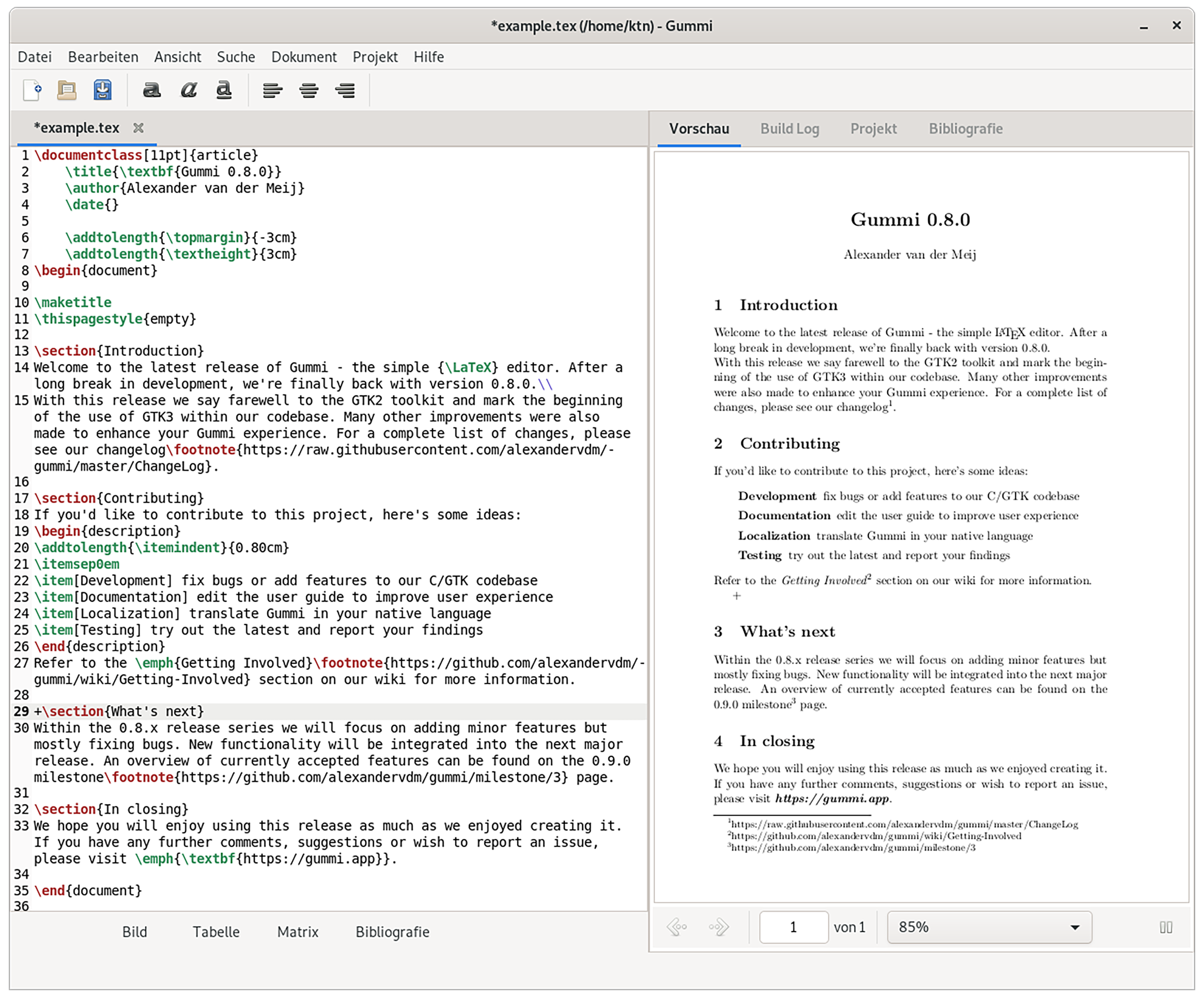Viewport: 1204px width, 999px height.
Task: Expand the Matrix insert panel
Action: pos(297,932)
